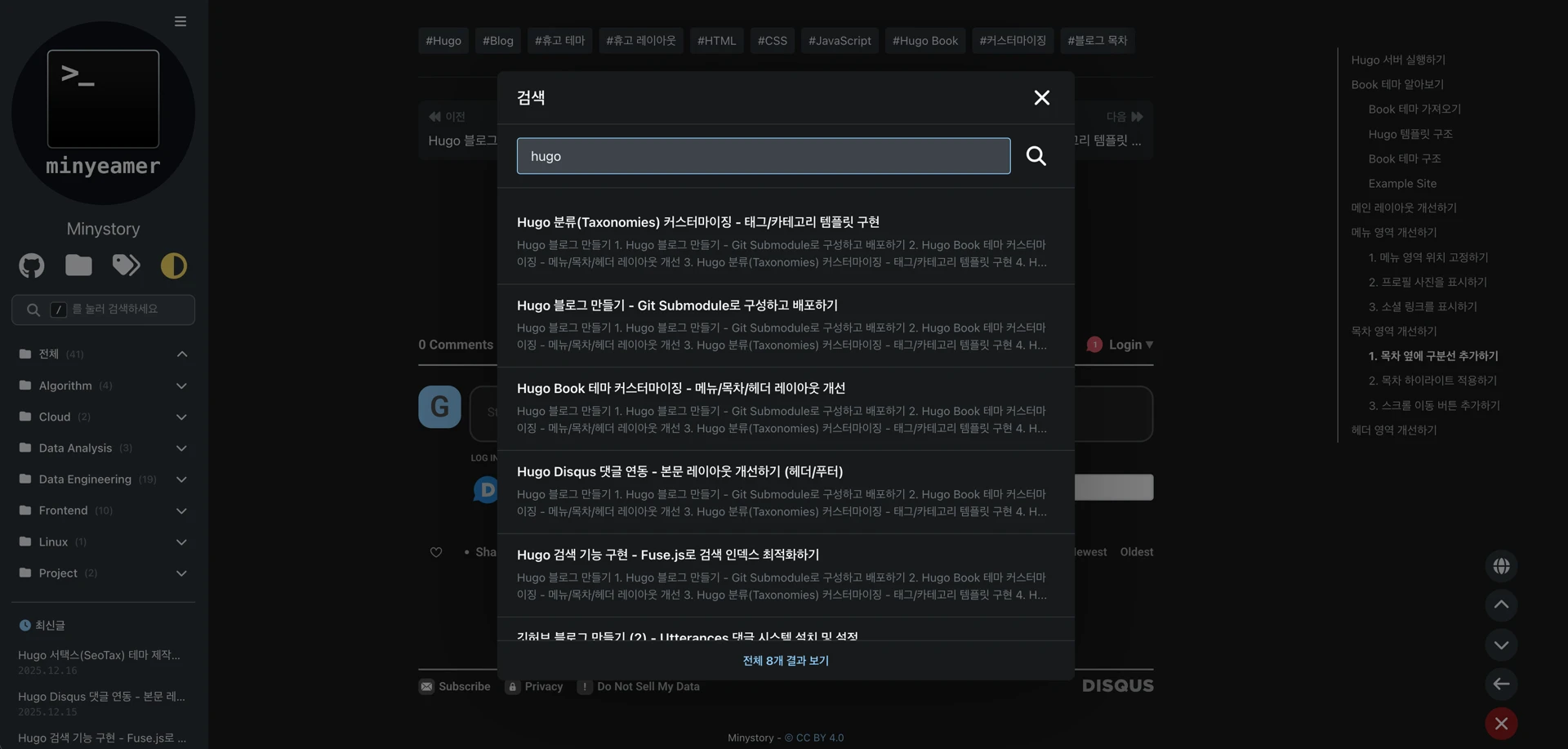Open the hamburger menu icon in the sidebar

click(180, 21)
